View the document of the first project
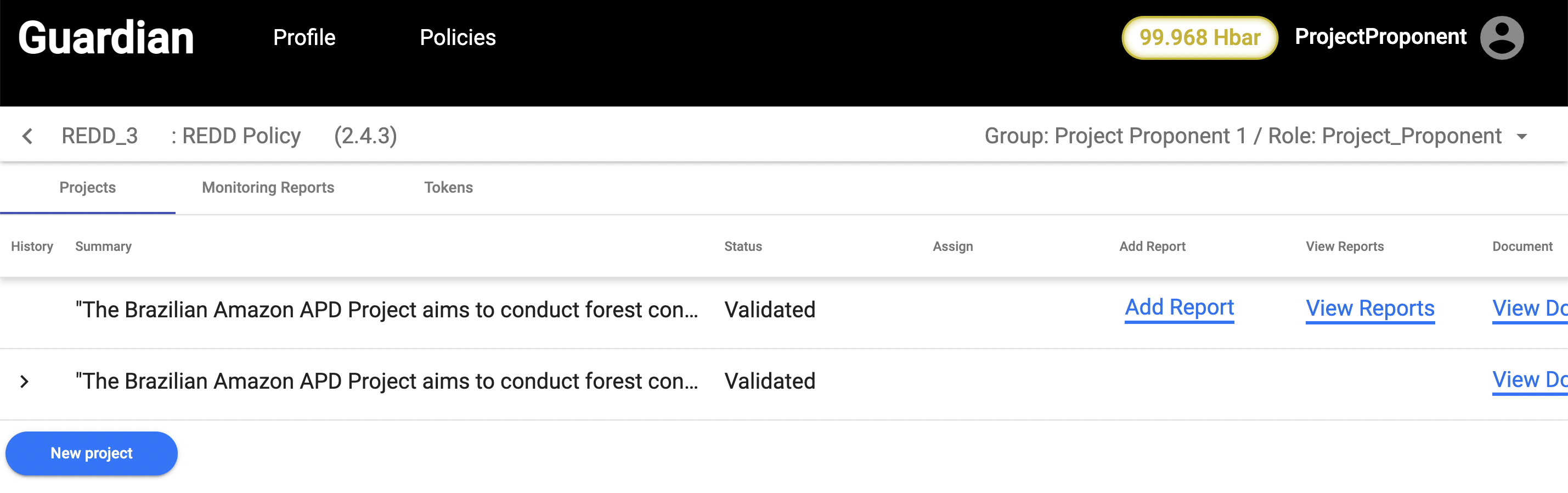The image size is (1568, 493). (1528, 309)
